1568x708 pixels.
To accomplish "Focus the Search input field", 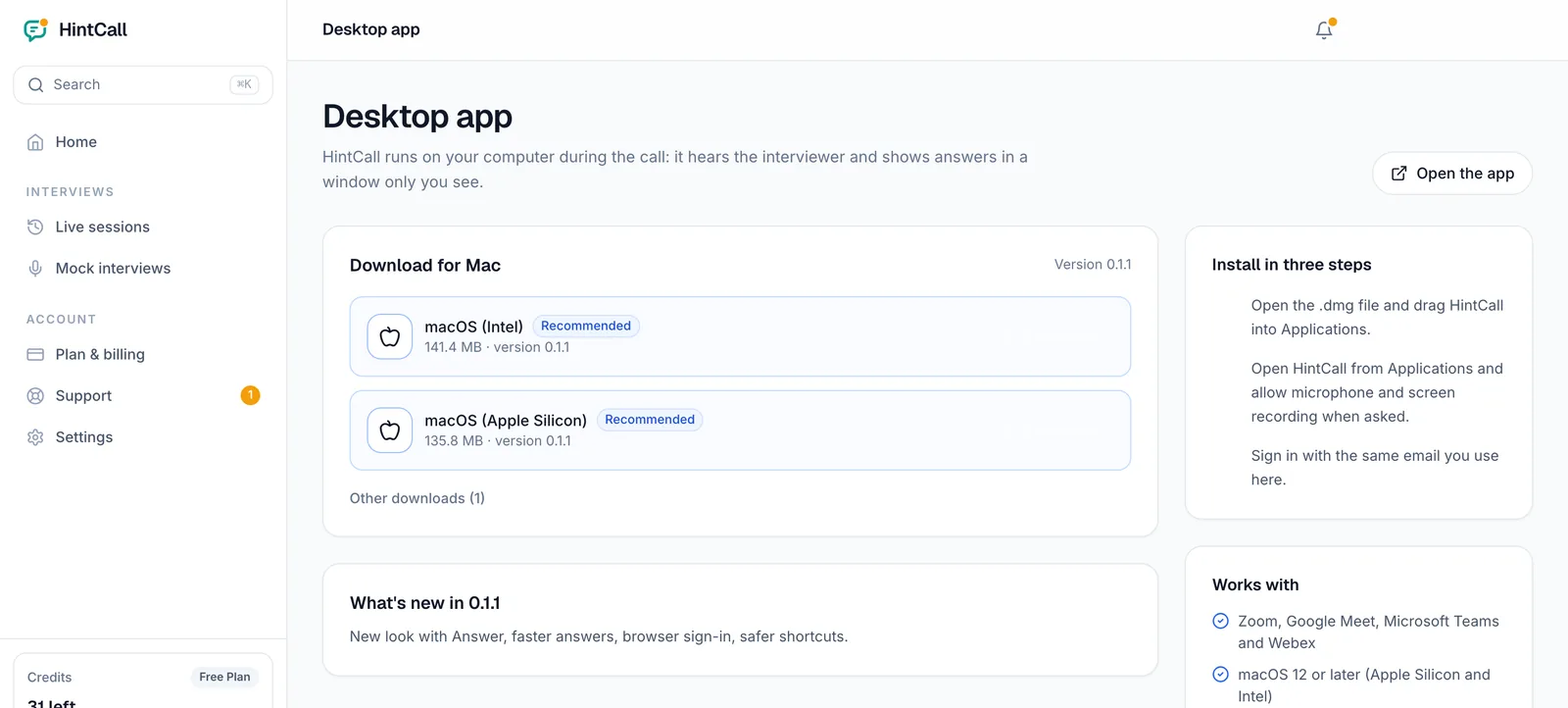I will click(143, 84).
